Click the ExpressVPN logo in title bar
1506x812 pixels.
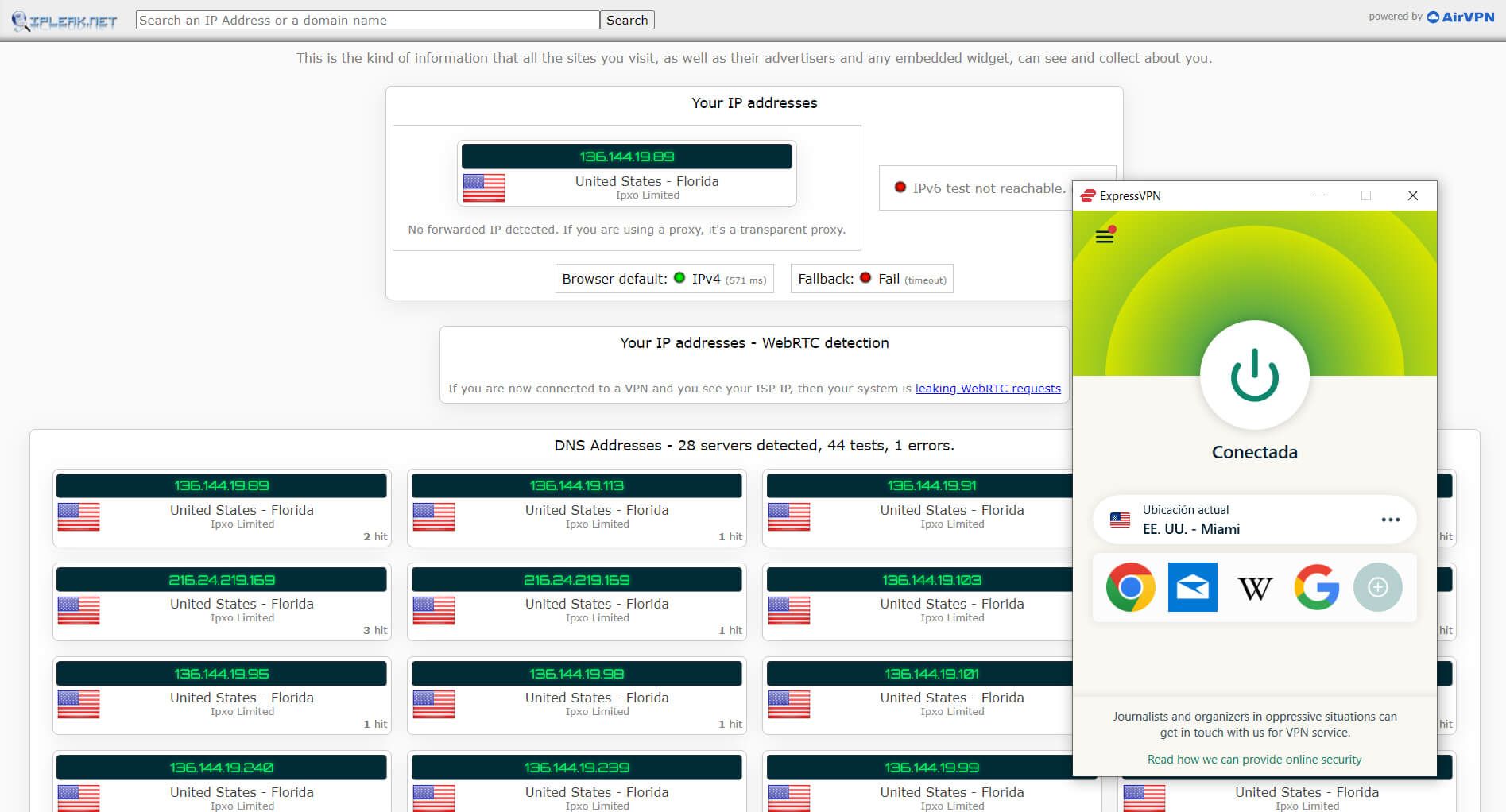tap(1088, 195)
